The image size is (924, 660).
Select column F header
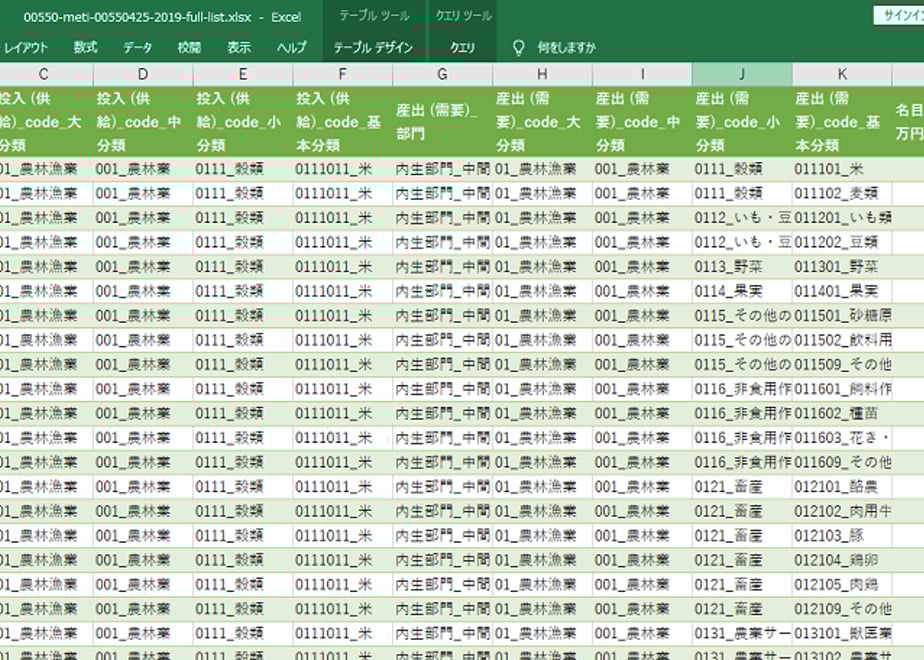pyautogui.click(x=342, y=74)
